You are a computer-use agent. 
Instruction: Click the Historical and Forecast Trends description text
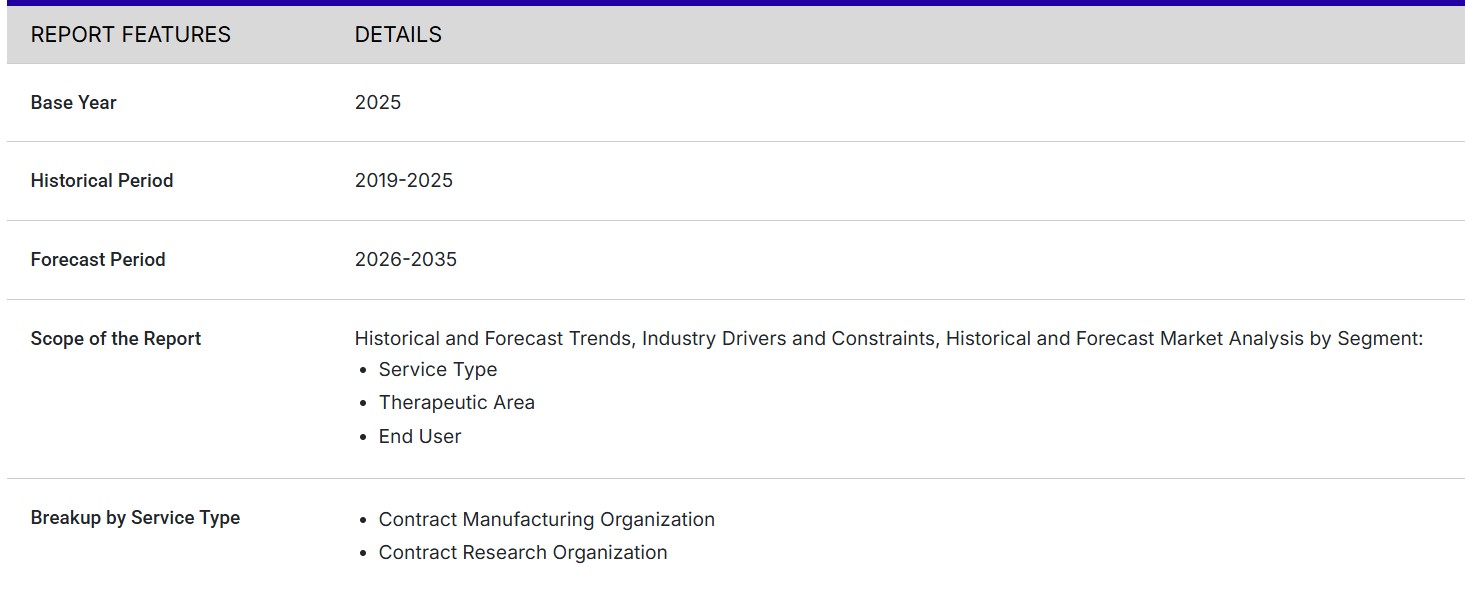(x=888, y=339)
